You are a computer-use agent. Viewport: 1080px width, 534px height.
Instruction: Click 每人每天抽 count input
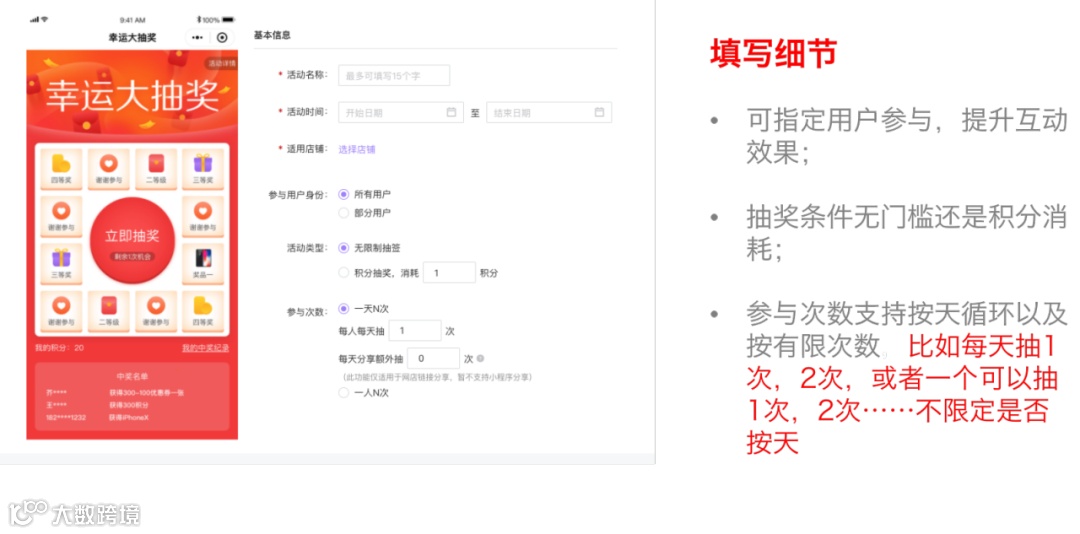pos(415,331)
